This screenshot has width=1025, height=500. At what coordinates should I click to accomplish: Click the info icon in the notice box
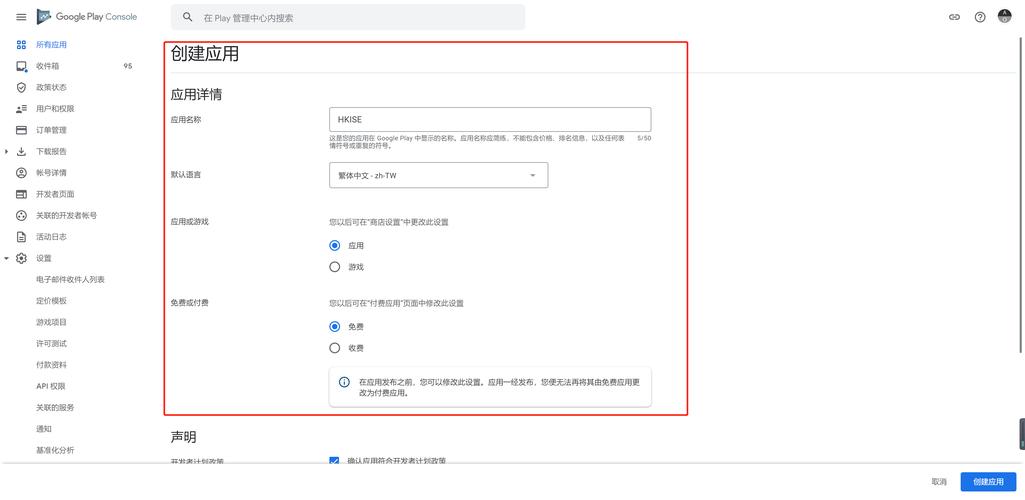point(344,382)
